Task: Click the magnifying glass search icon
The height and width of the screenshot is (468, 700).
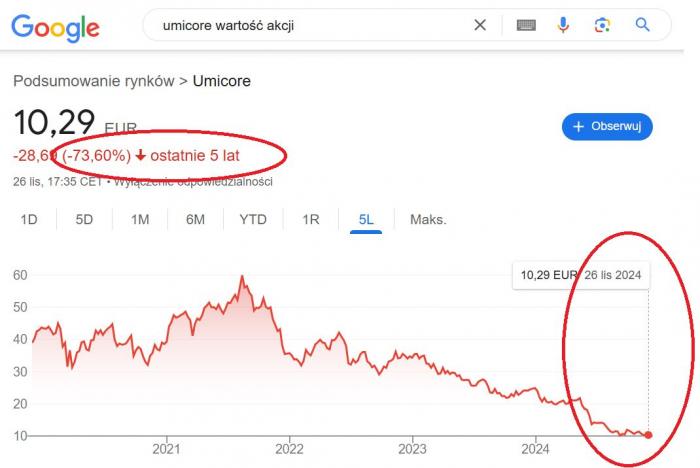Action: (x=642, y=25)
